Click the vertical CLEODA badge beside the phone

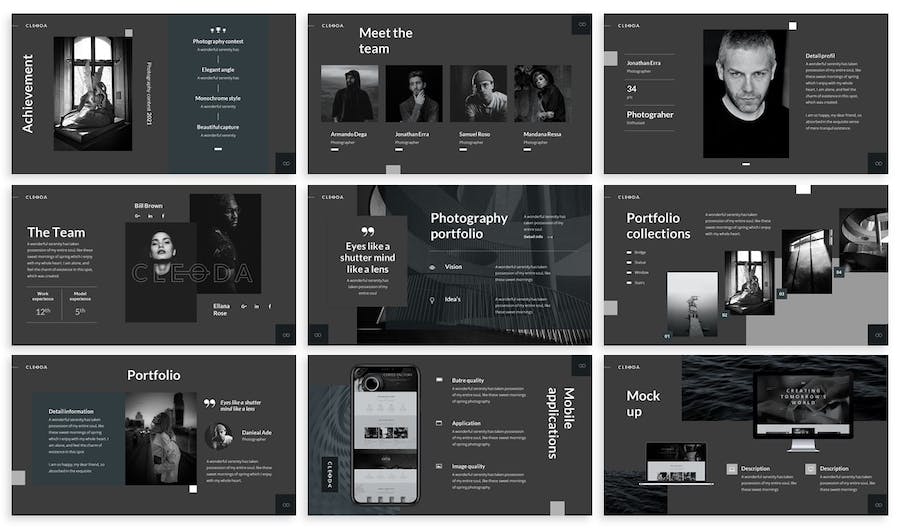pos(330,474)
